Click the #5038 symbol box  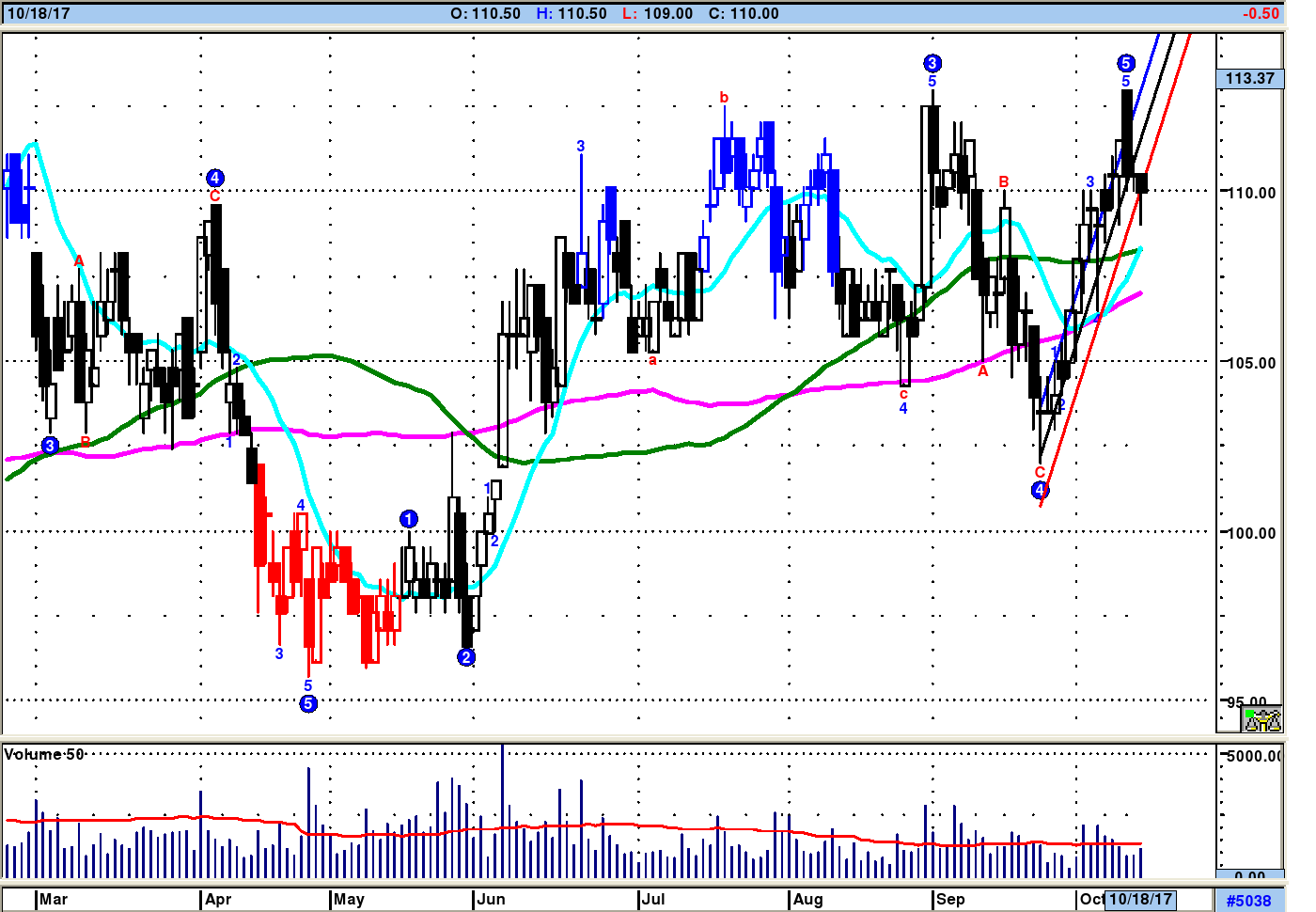(x=1249, y=900)
